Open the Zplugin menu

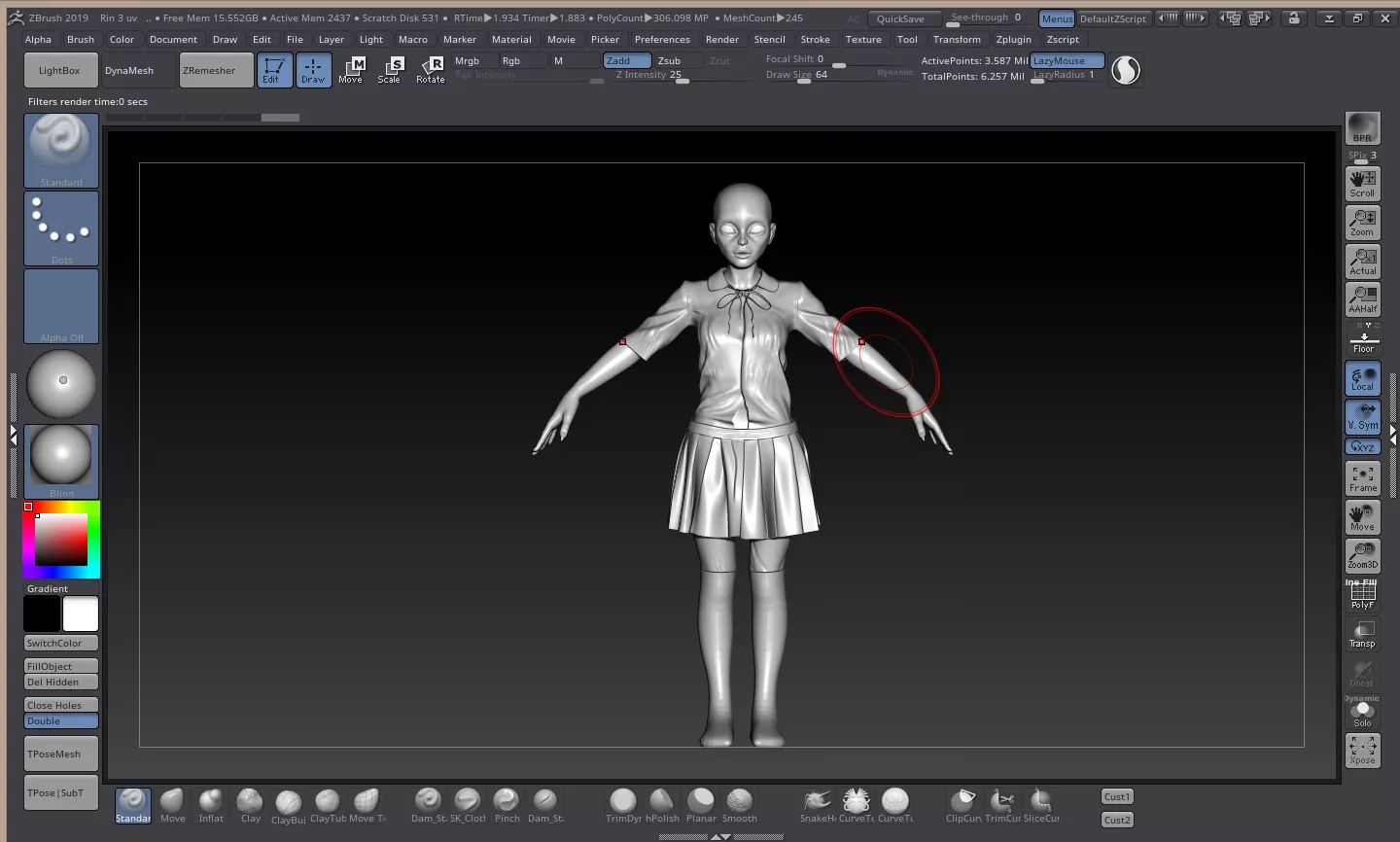(x=1013, y=40)
